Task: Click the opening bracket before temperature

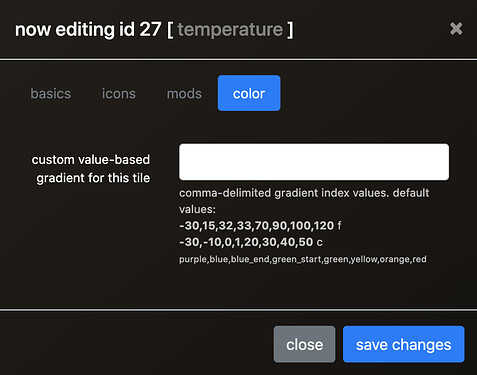Action: pos(170,30)
